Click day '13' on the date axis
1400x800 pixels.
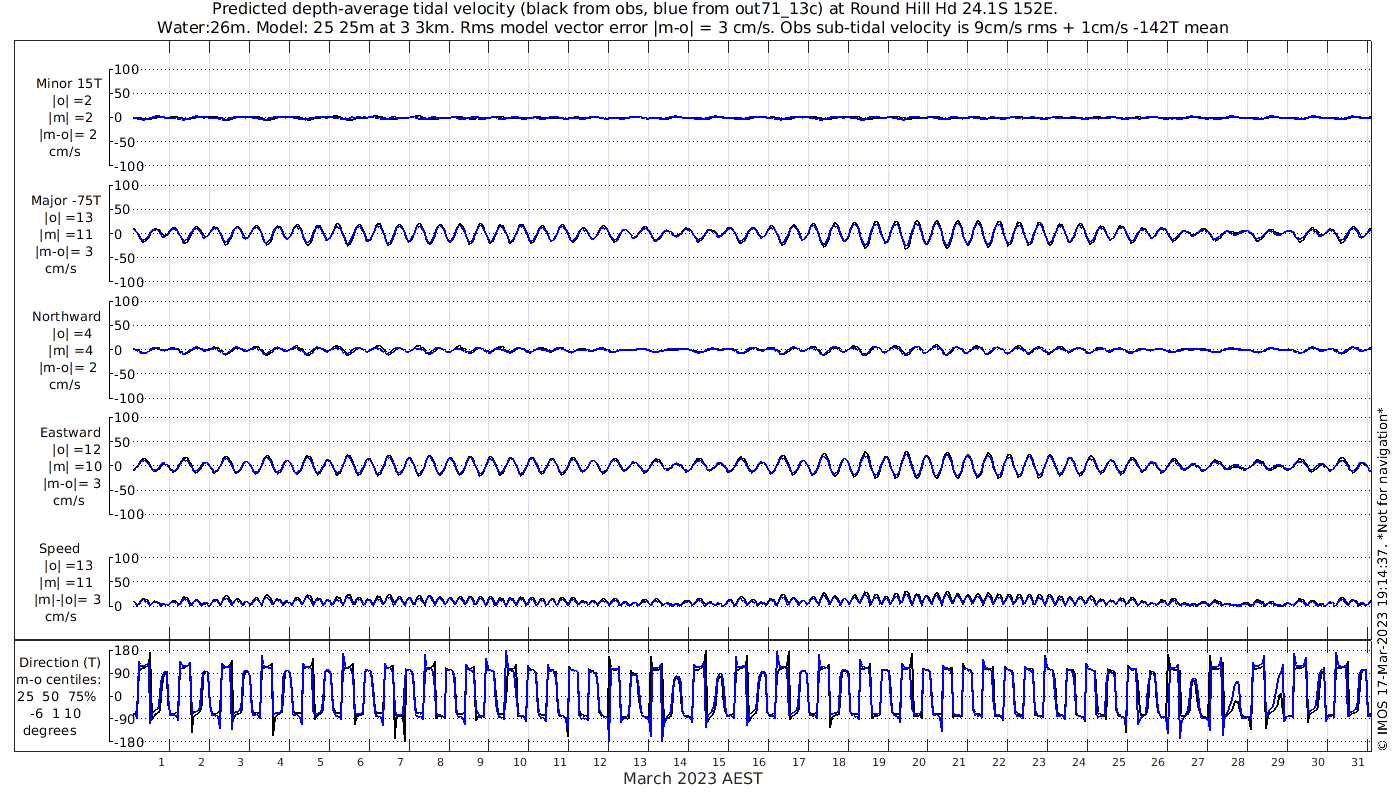[639, 762]
